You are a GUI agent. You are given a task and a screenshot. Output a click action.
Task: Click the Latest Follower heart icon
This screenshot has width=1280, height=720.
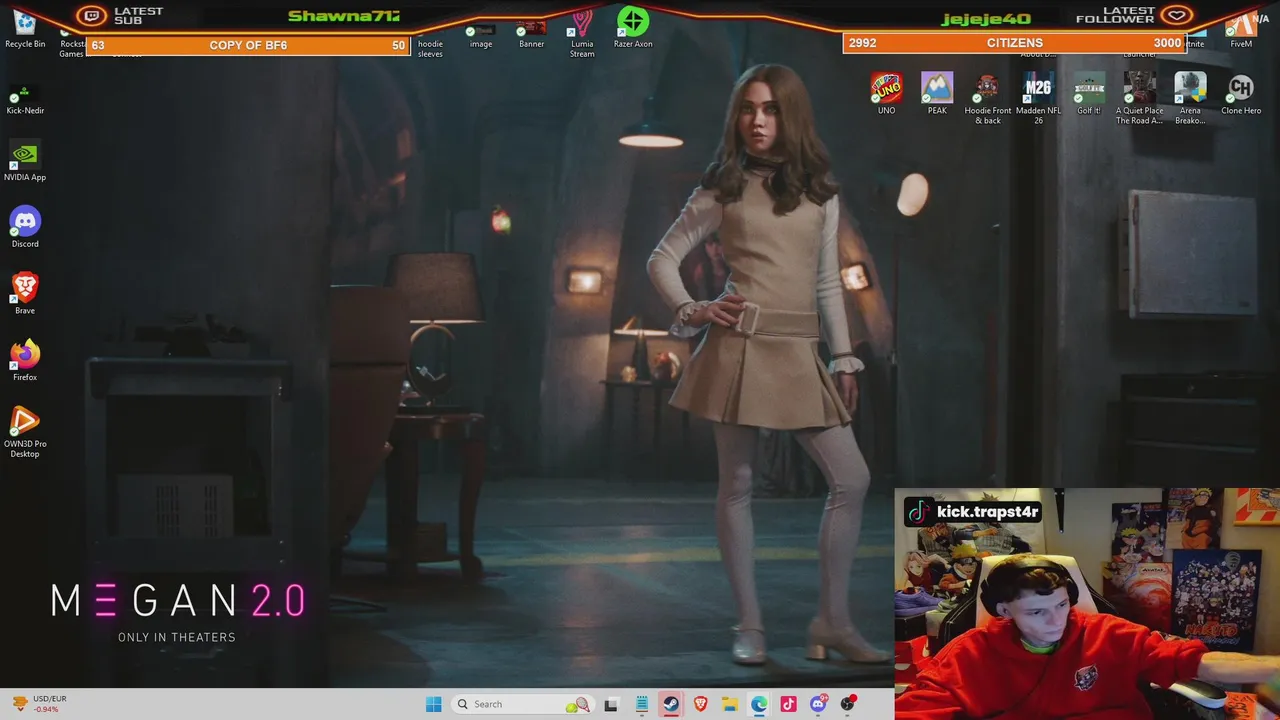click(x=1177, y=15)
